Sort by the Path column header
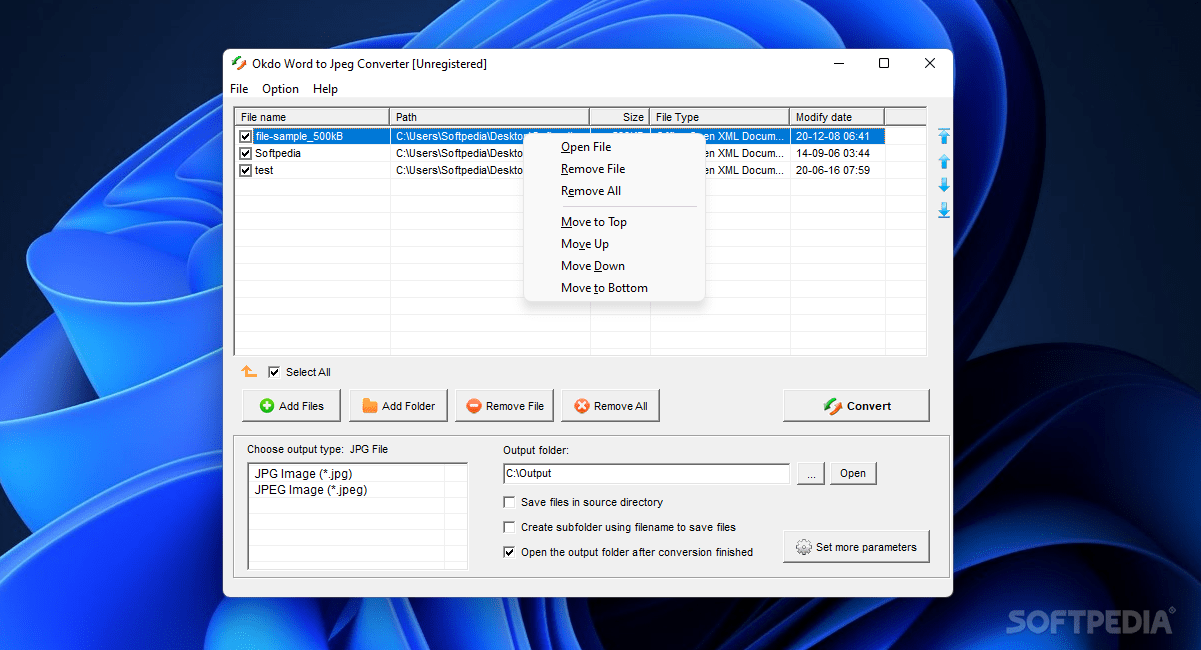Viewport: 1201px width, 650px height. point(490,117)
